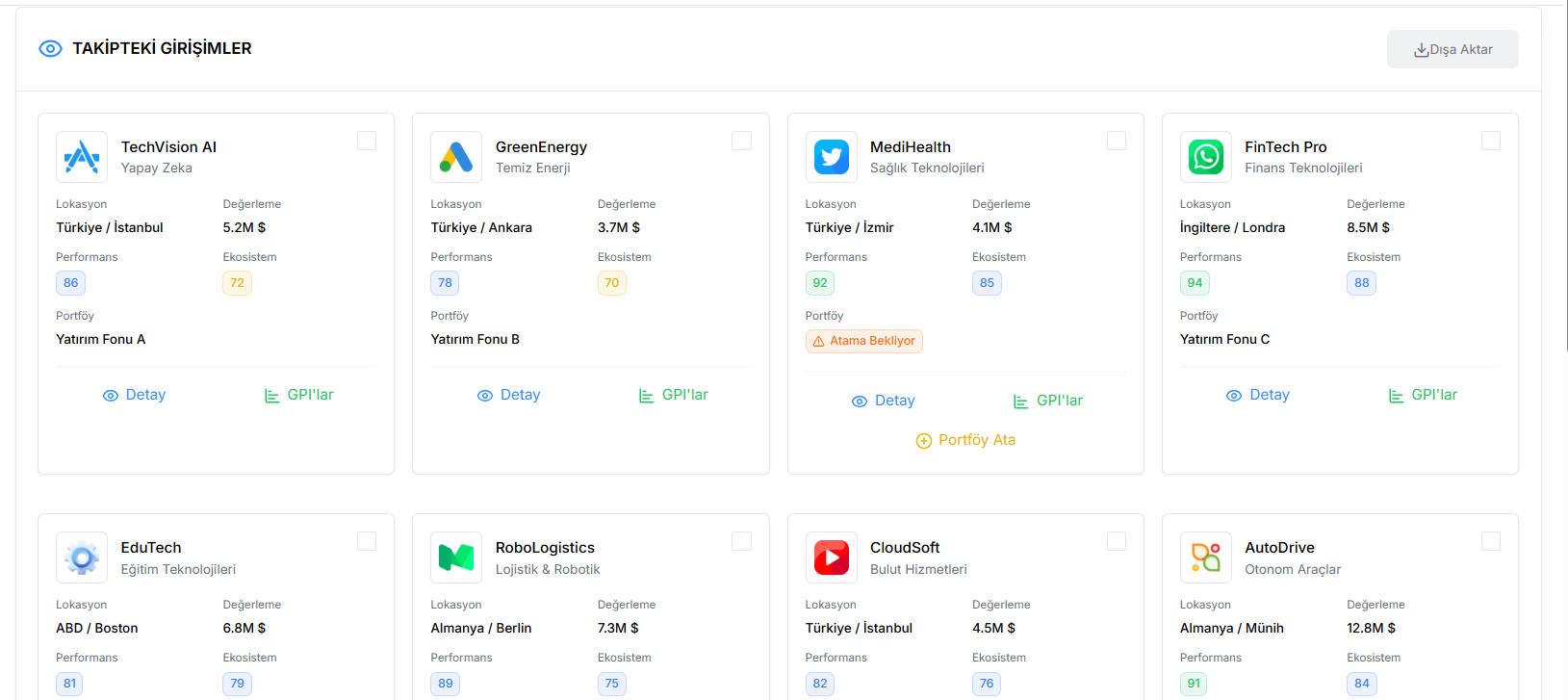
Task: Check the AutoDrive card checkbox
Action: click(1490, 541)
